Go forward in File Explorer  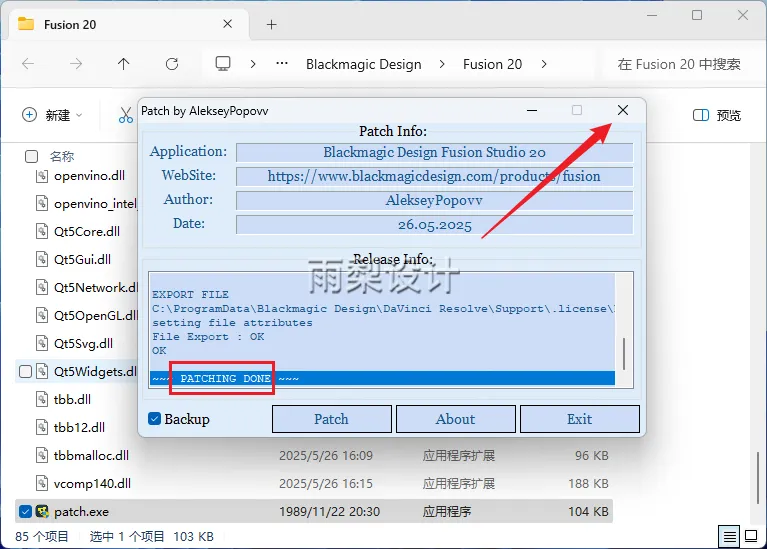point(76,64)
